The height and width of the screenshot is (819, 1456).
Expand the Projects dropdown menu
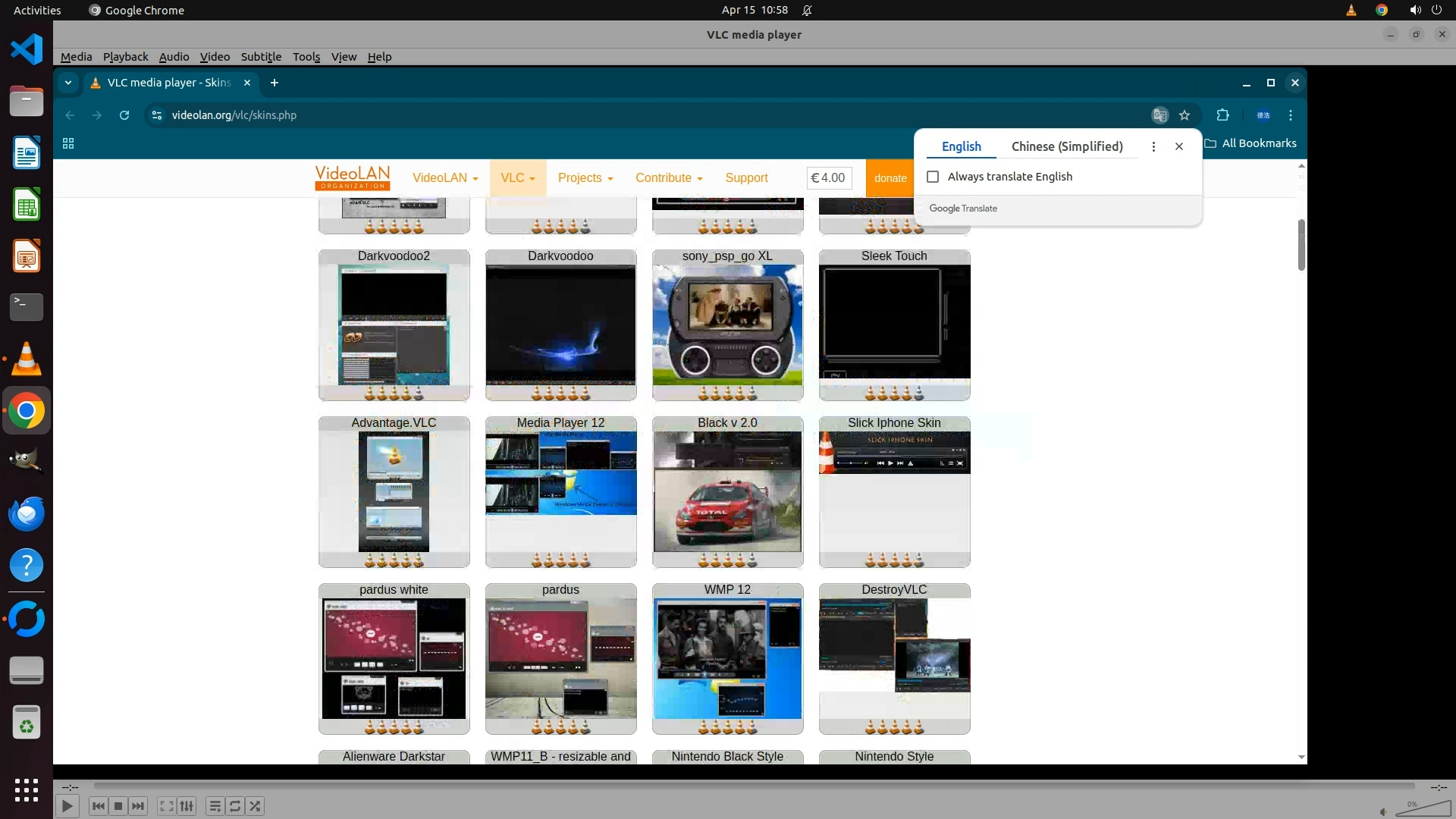point(585,178)
